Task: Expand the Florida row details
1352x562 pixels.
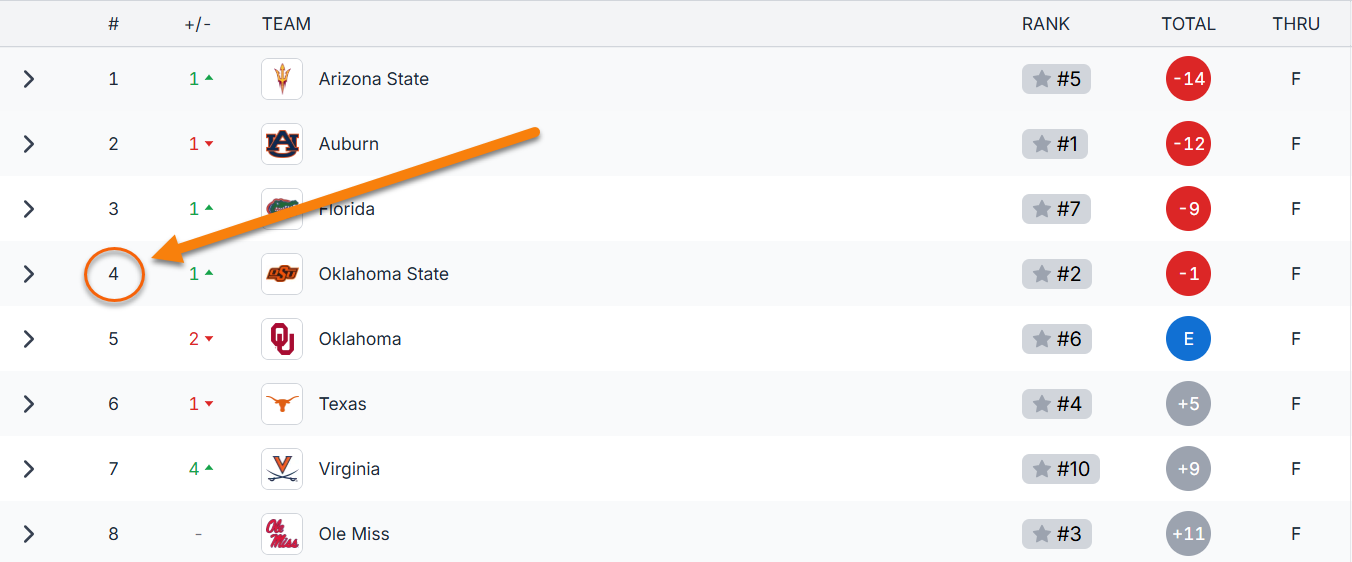Action: (x=29, y=209)
